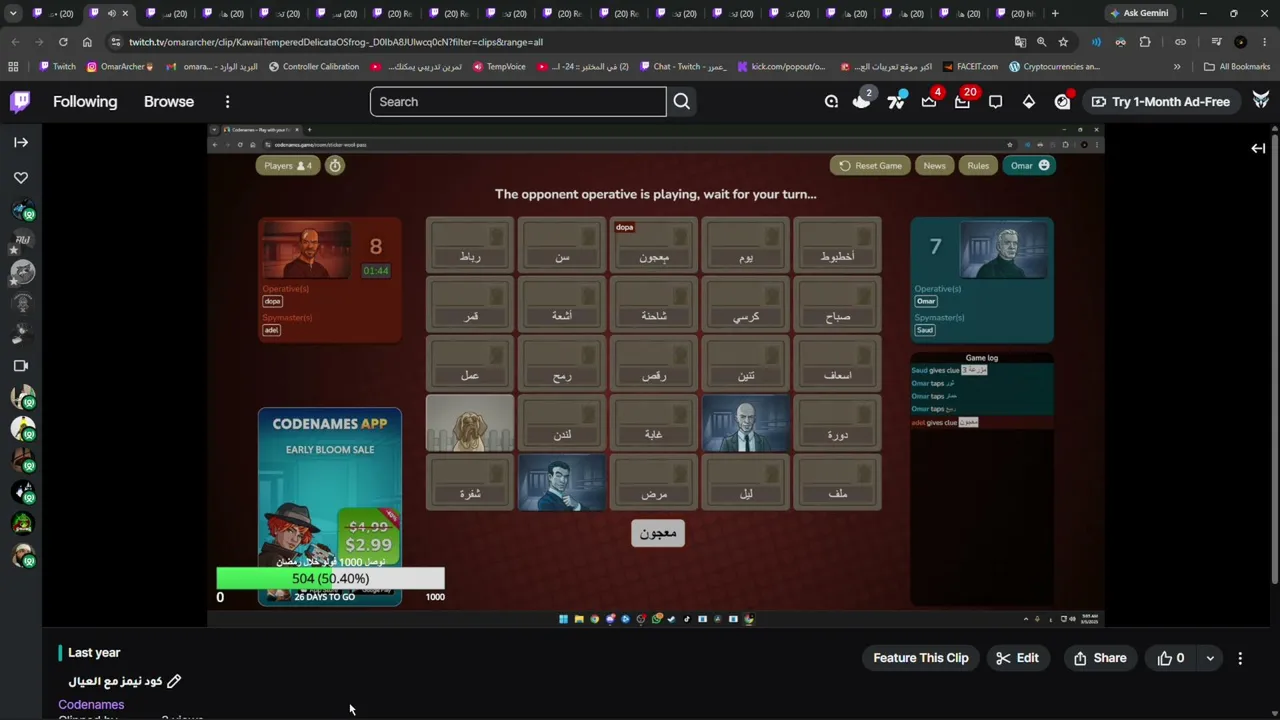Screen dimensions: 1280x720
Task: Click Ask Gemini
Action: click(1139, 14)
